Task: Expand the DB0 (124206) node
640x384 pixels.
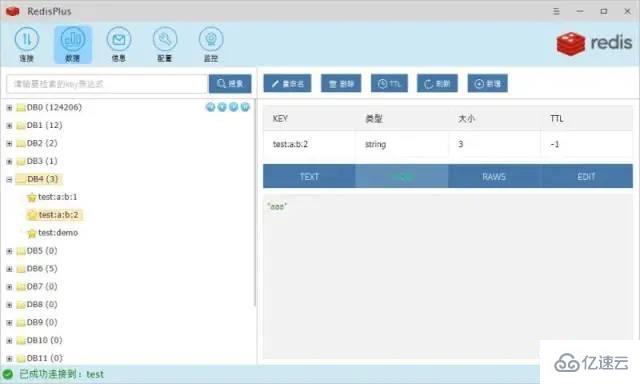Action: tap(9, 108)
